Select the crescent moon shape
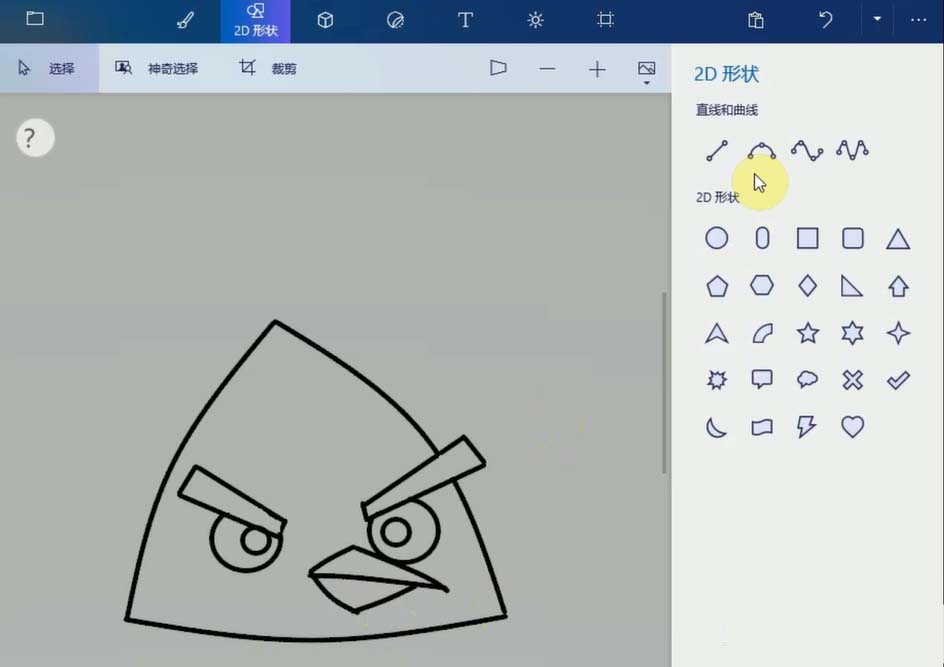944x667 pixels. coord(716,427)
